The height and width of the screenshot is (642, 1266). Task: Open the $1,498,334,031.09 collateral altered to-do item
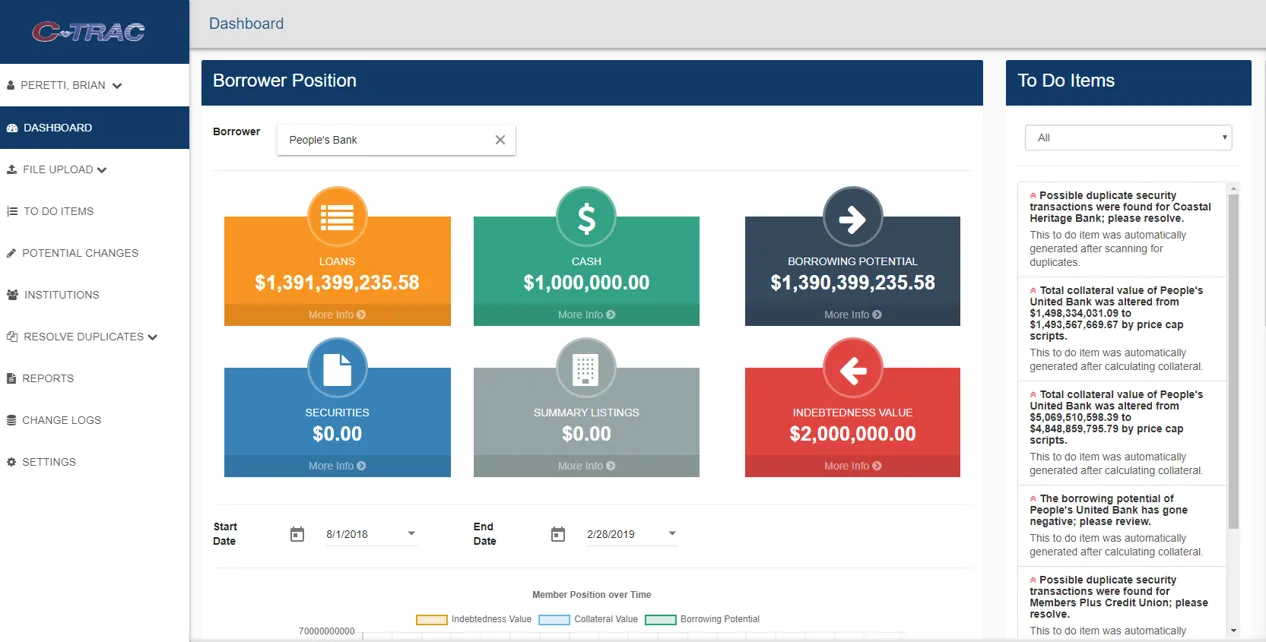click(1122, 329)
